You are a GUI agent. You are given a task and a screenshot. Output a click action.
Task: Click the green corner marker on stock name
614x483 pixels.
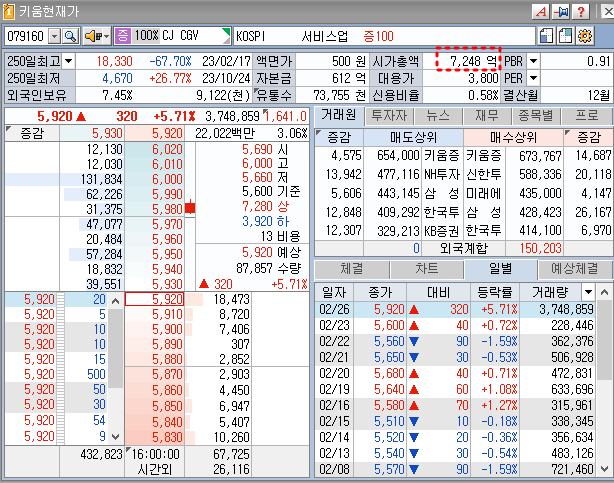(226, 32)
